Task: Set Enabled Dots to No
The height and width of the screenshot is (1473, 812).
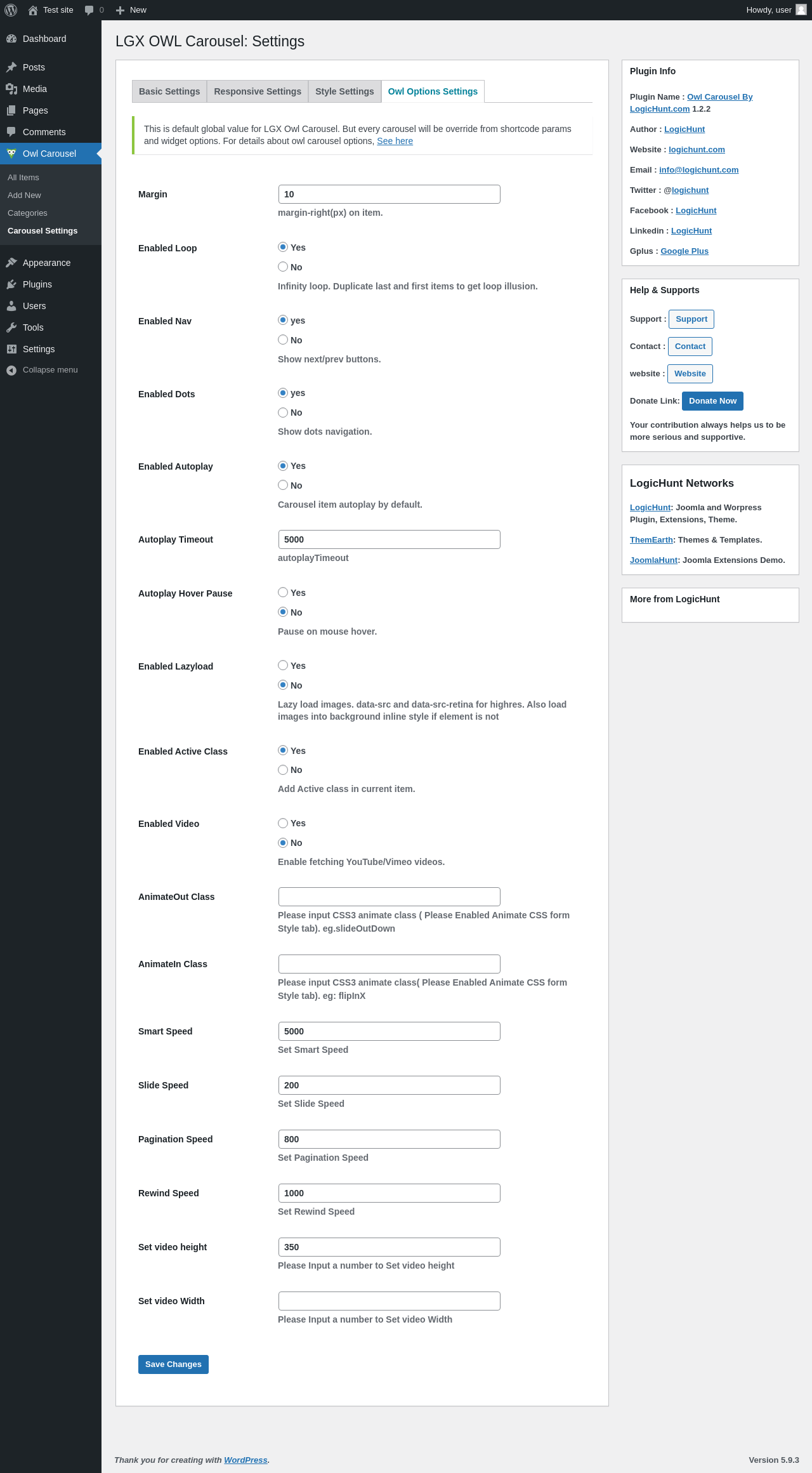Action: point(283,413)
